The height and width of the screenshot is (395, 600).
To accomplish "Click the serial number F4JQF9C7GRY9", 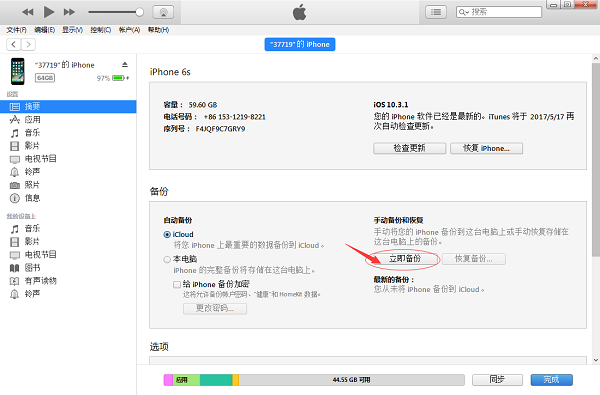I will (x=220, y=129).
